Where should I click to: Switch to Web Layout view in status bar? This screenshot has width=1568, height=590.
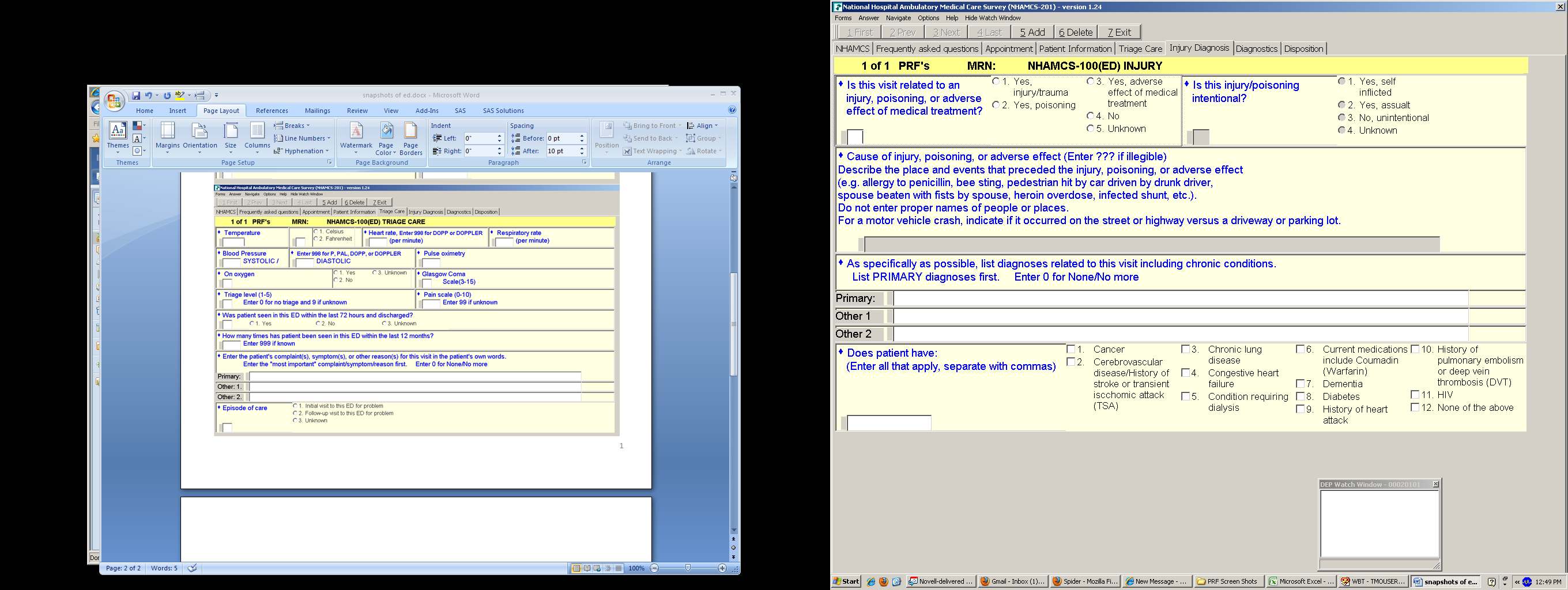point(597,569)
